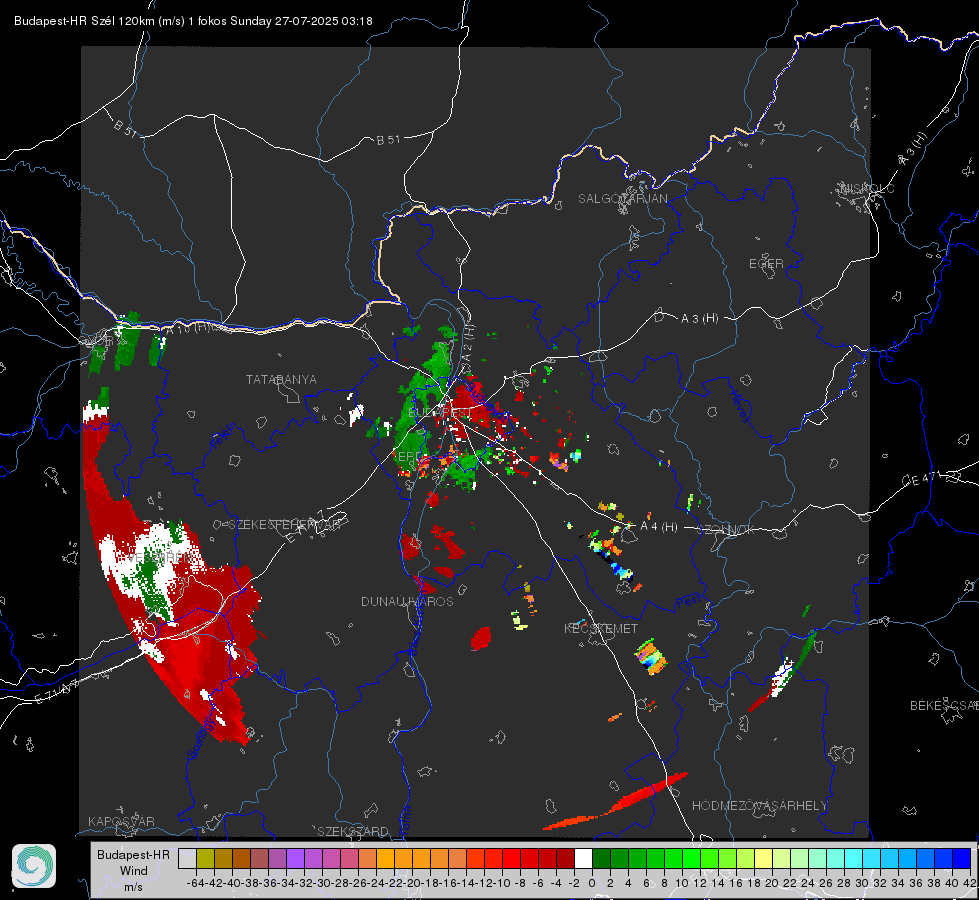This screenshot has height=900, width=979.
Task: Click the KAPOSVÁR city label
Action: [x=121, y=821]
